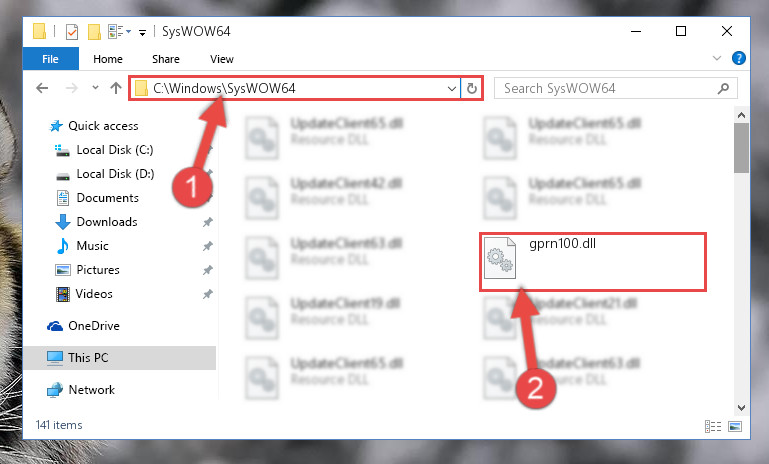Expand the ribbon using the chevron
Screen dimensions: 769x464
[717, 58]
